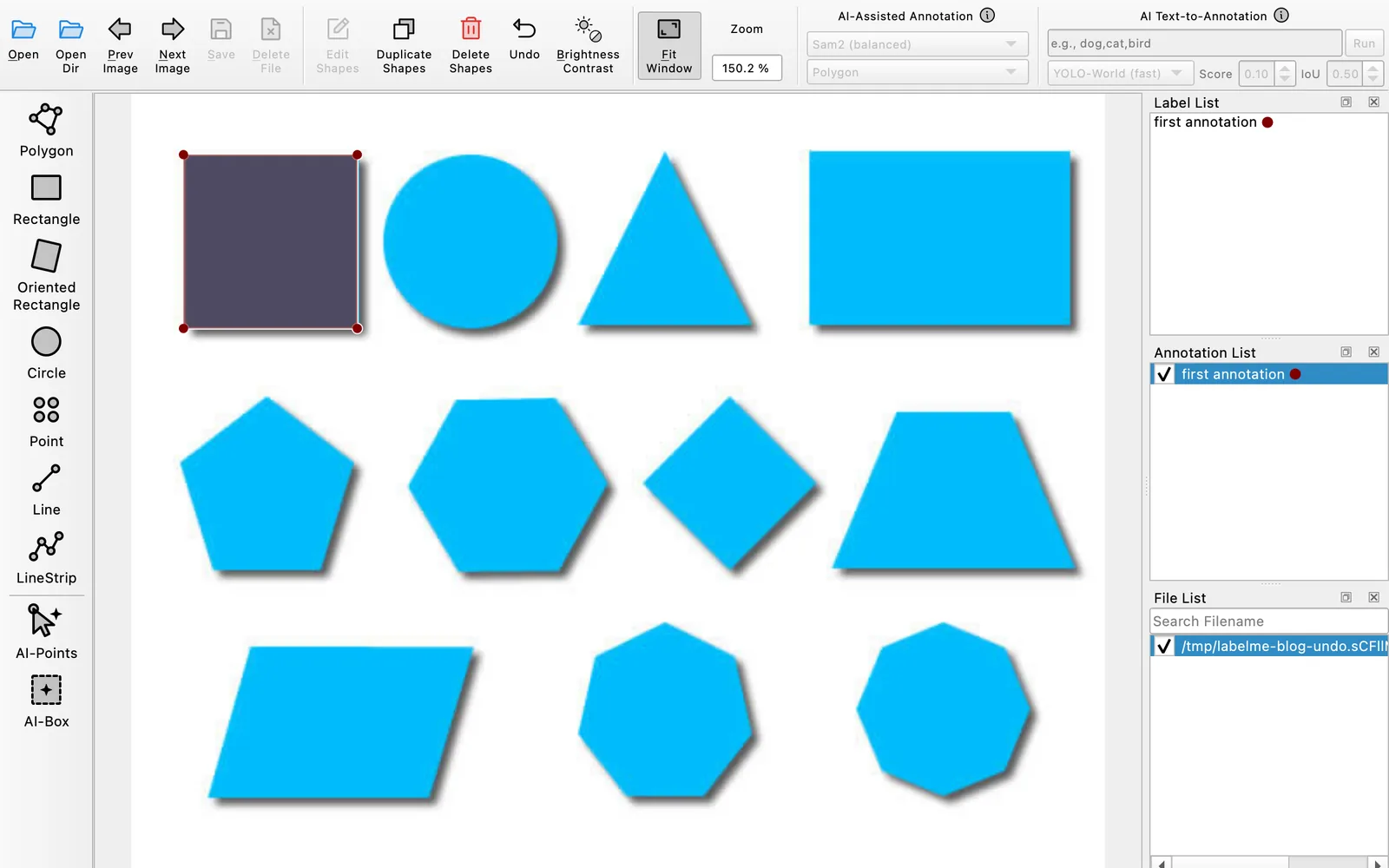
Task: Close the Label List panel
Action: click(1373, 102)
